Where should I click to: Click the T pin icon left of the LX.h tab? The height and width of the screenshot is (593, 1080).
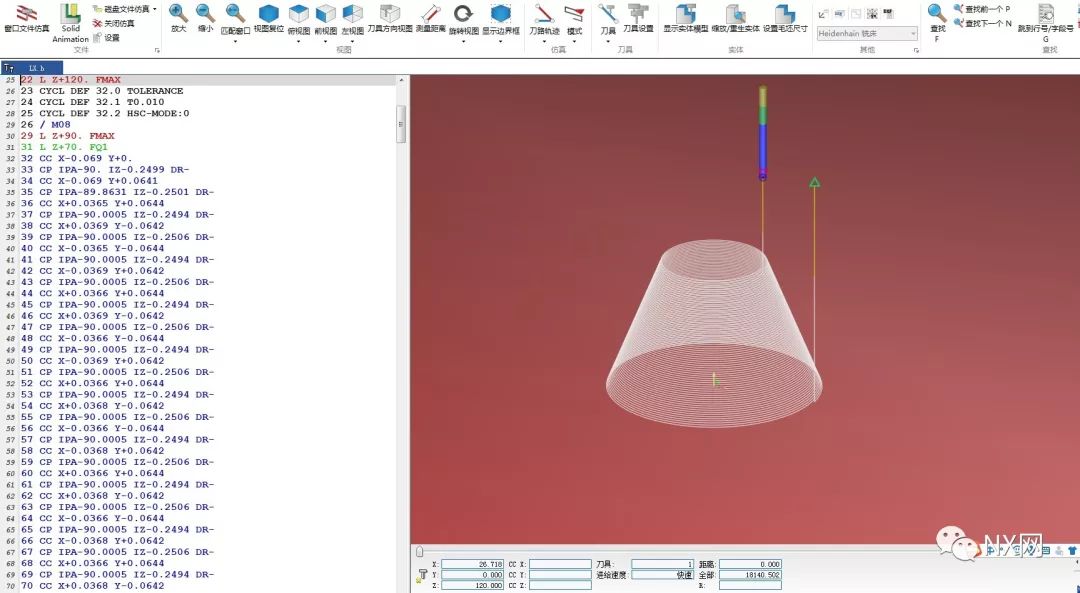pyautogui.click(x=8, y=68)
